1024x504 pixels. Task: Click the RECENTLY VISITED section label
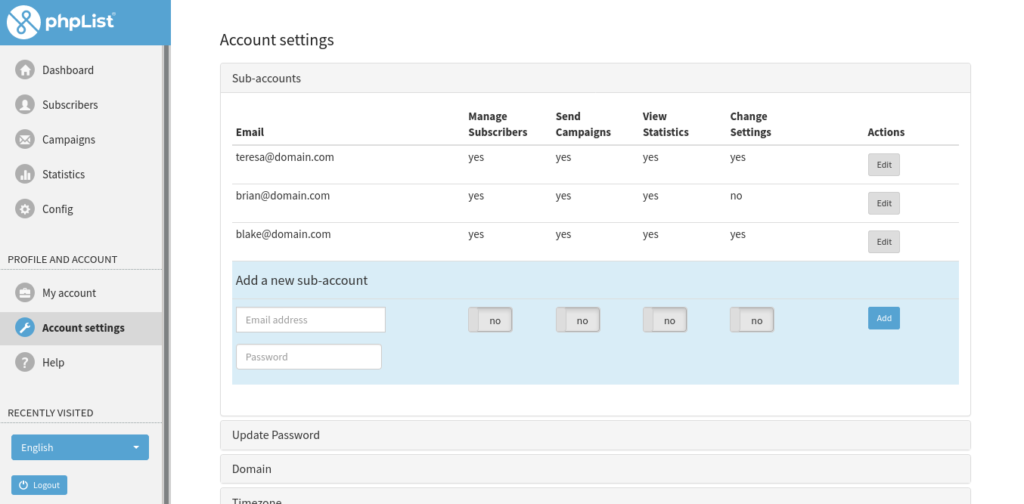[50, 413]
